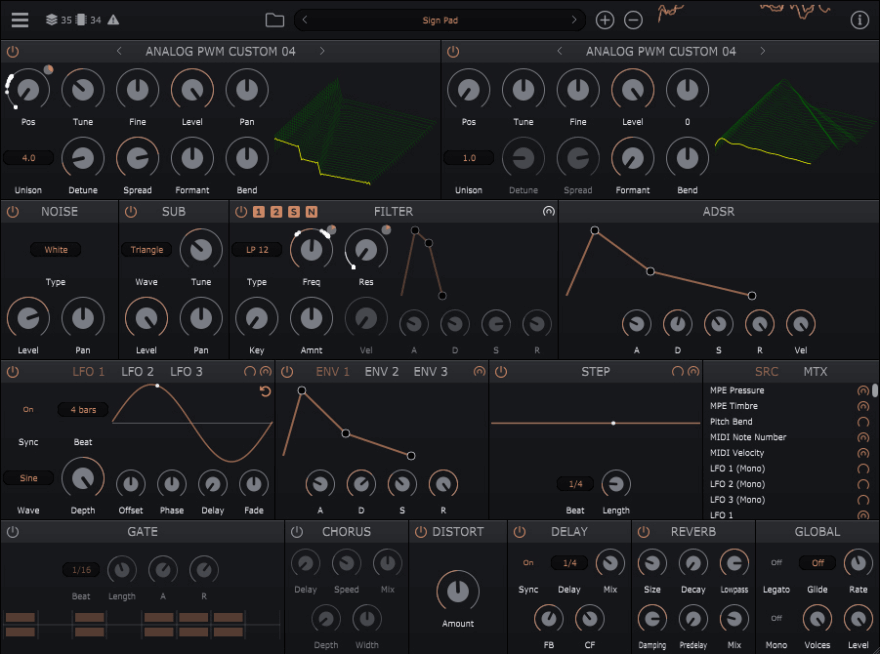
Task: Click the modulation assign icon in the Filter header
Action: click(548, 211)
